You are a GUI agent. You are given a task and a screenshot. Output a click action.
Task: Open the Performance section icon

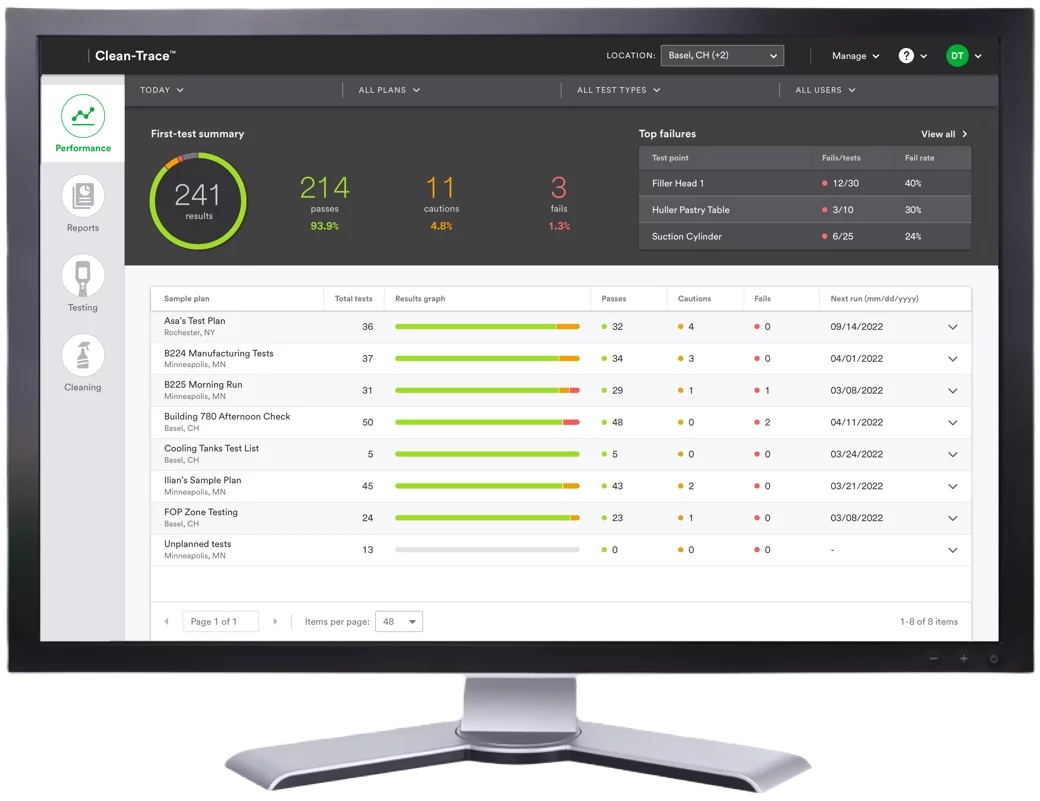point(83,116)
